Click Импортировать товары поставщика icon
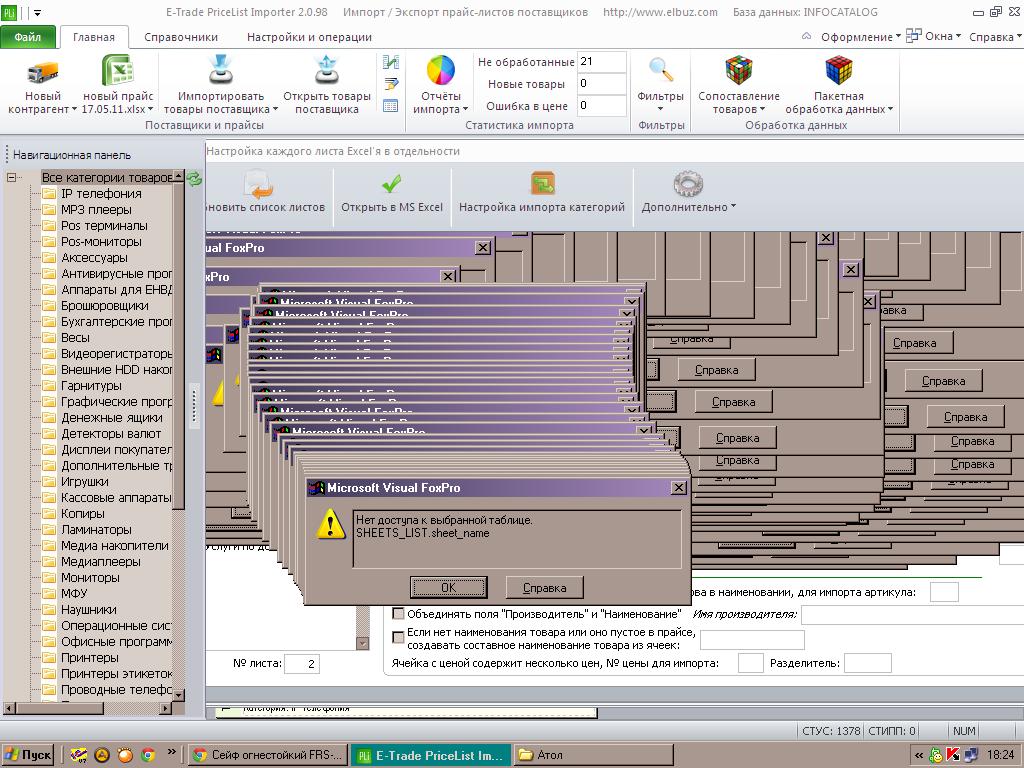Image resolution: width=1024 pixels, height=768 pixels. pyautogui.click(x=221, y=71)
